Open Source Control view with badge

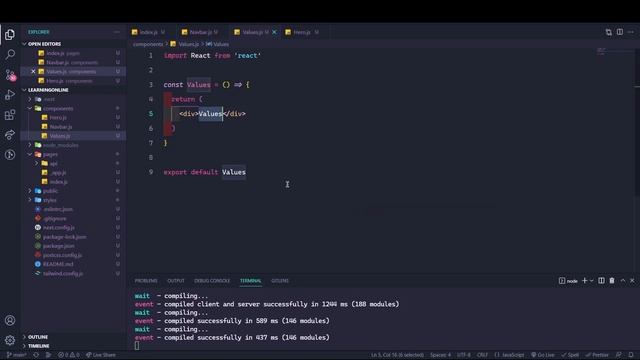[x=10, y=75]
